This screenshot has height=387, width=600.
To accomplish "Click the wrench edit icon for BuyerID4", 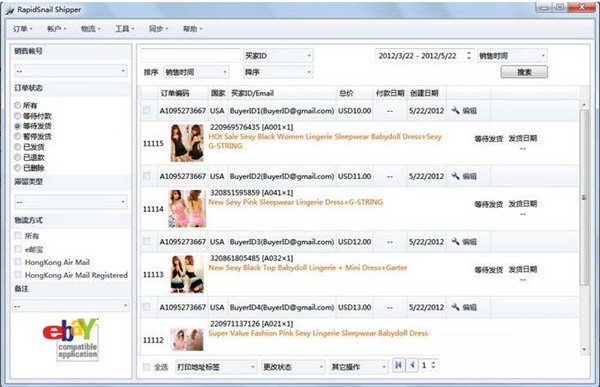I will point(455,307).
